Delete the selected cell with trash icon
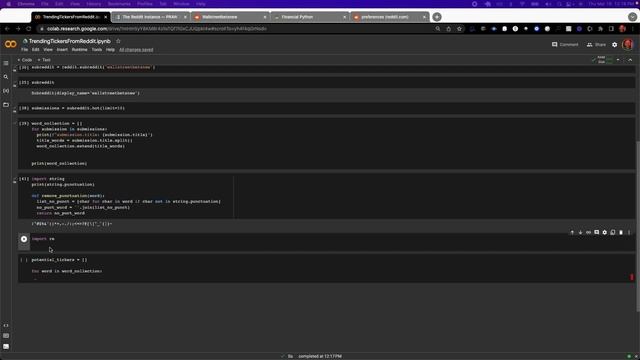This screenshot has width=640, height=360. click(x=621, y=232)
